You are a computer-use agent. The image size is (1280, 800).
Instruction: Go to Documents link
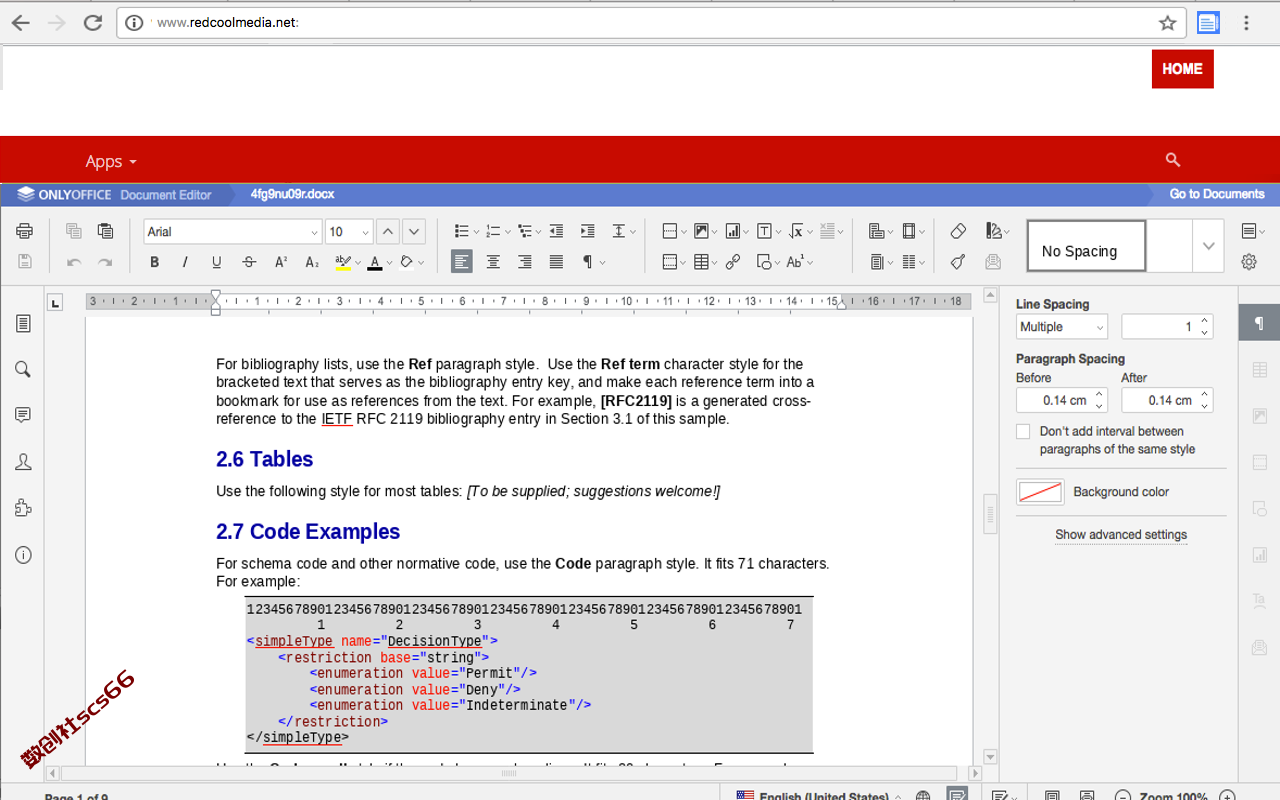click(1217, 194)
